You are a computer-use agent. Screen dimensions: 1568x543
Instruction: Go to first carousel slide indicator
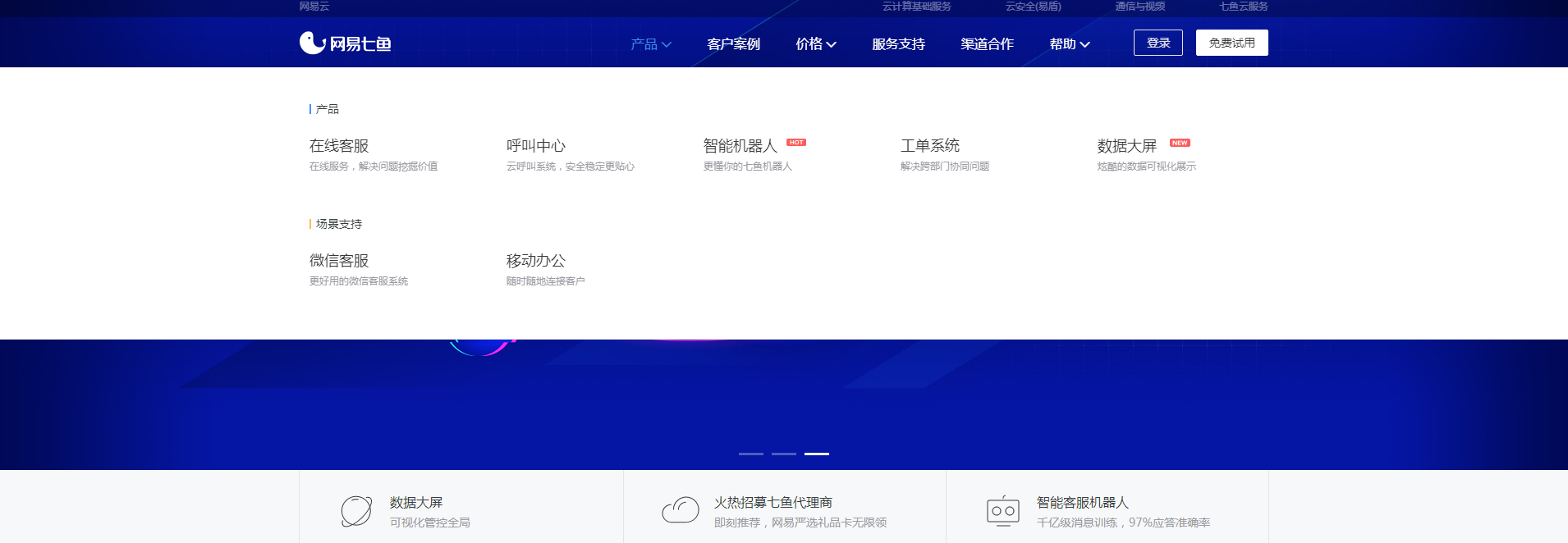pyautogui.click(x=751, y=454)
